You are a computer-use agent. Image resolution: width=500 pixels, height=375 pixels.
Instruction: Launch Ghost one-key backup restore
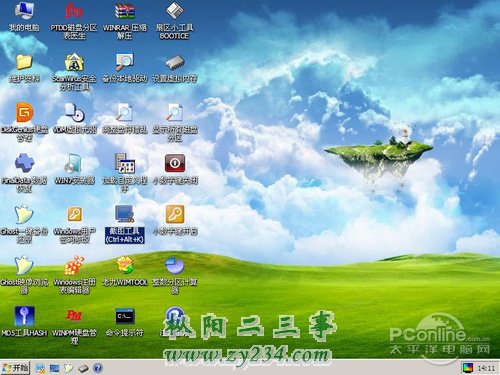coord(24,214)
